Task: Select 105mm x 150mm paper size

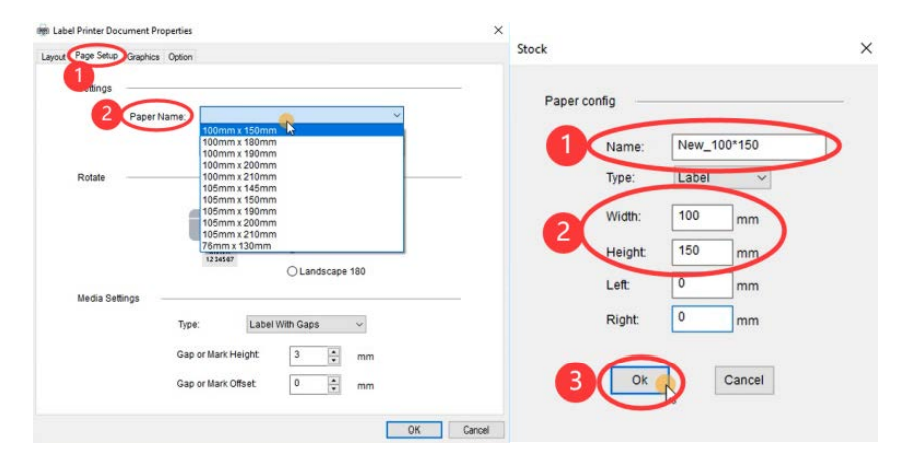Action: pyautogui.click(x=302, y=200)
